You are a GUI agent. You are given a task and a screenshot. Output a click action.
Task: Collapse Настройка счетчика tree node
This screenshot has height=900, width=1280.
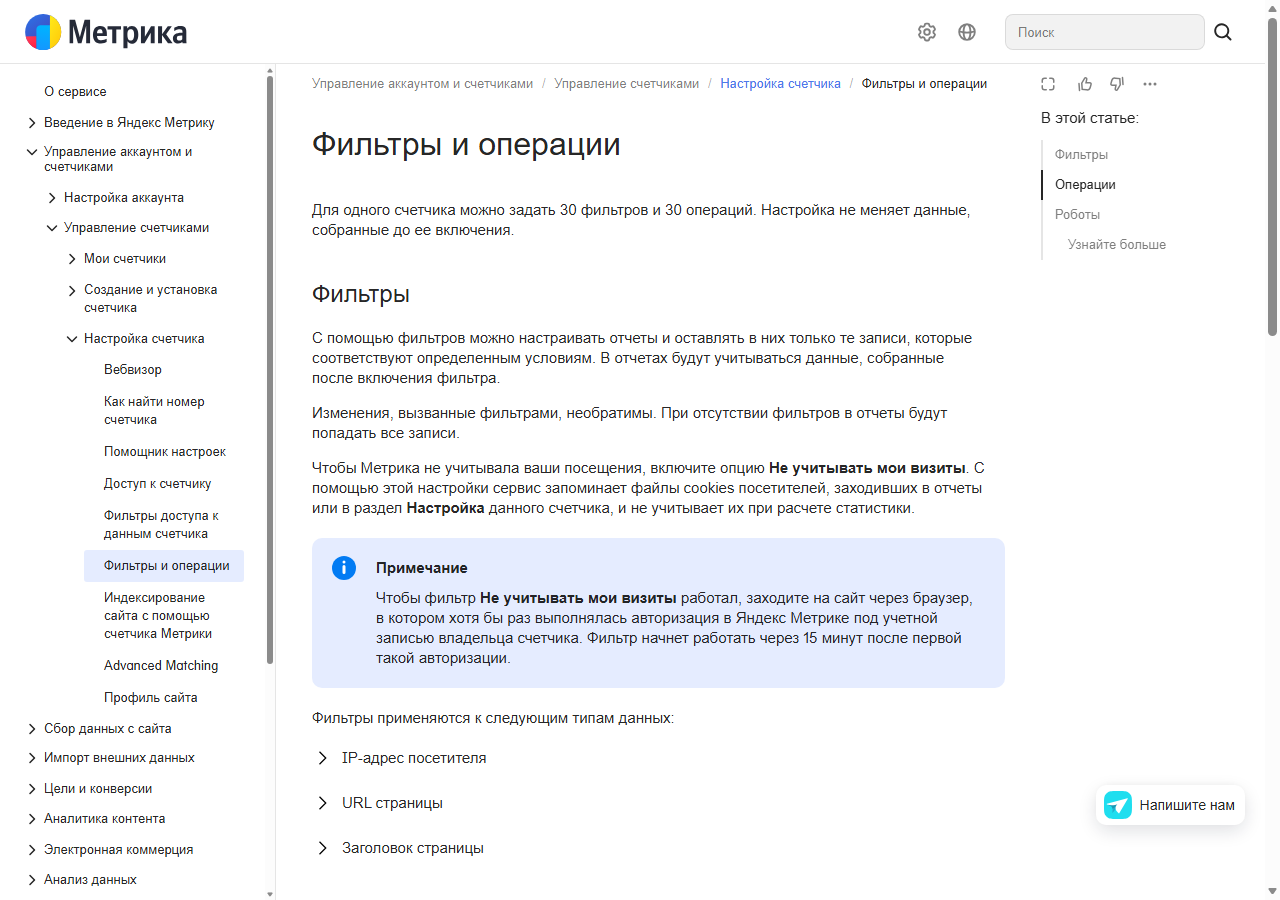tap(72, 339)
